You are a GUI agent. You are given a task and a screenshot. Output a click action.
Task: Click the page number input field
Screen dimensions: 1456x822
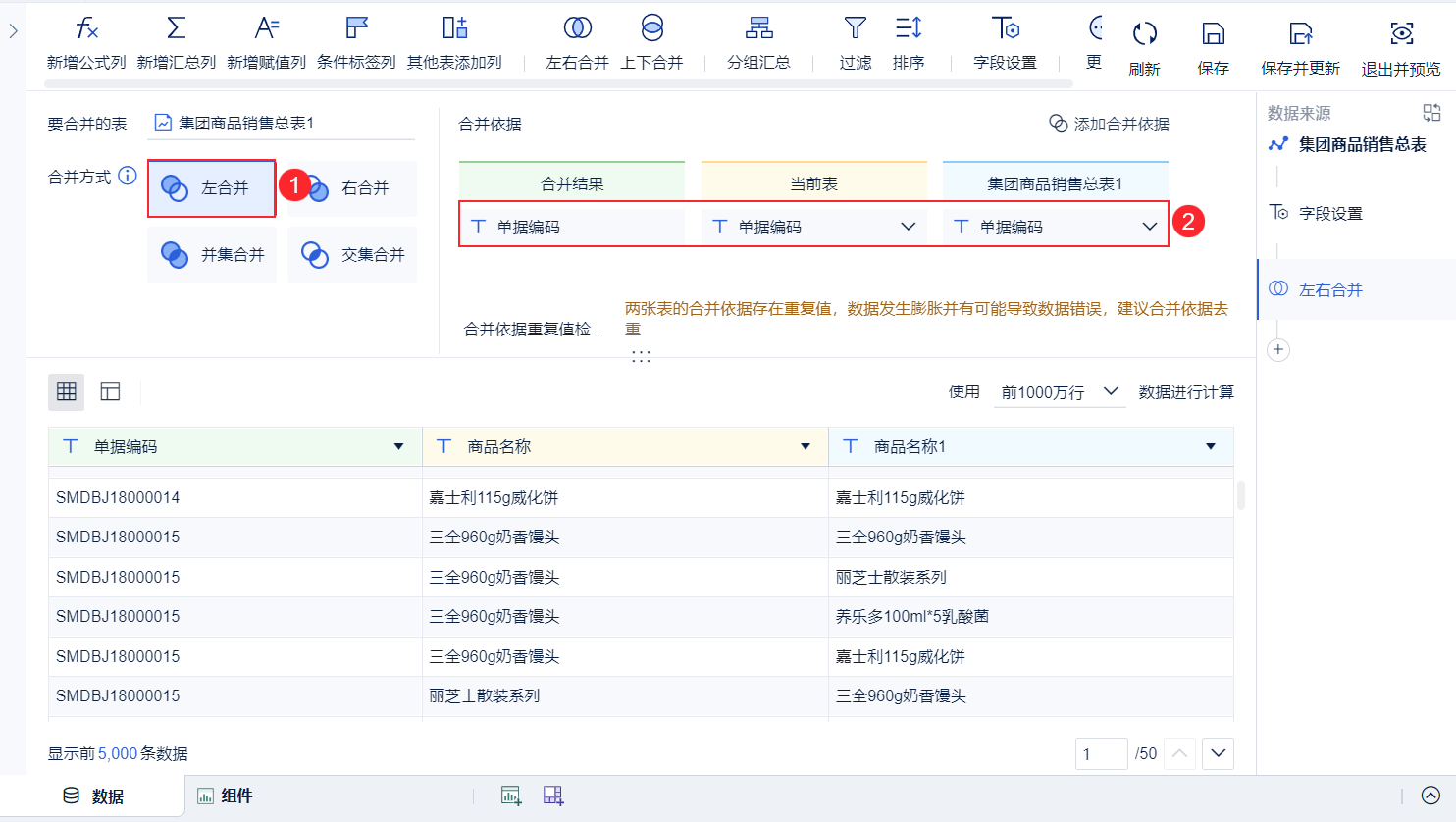pos(1101,753)
